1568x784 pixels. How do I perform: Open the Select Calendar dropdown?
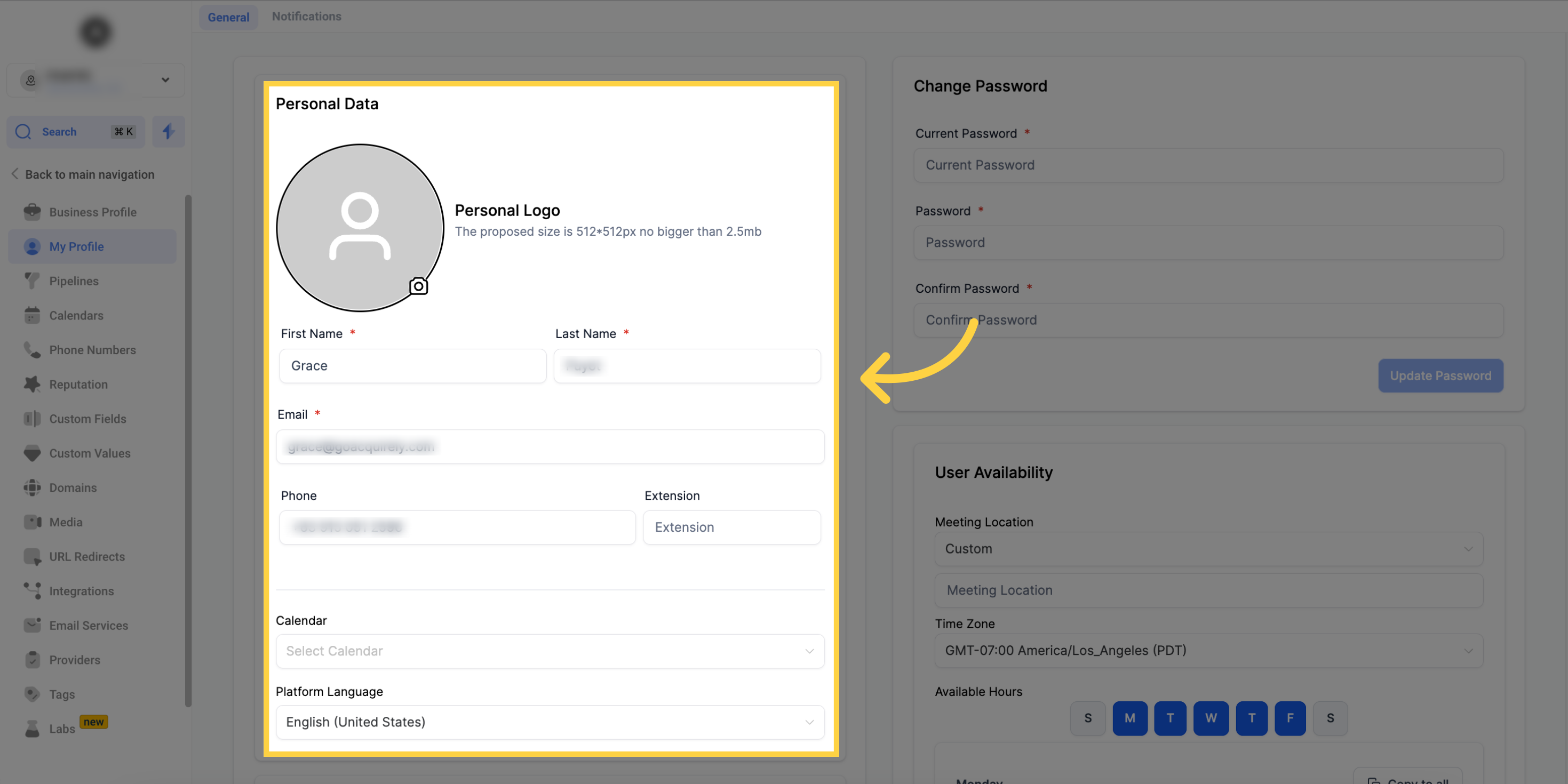pyautogui.click(x=550, y=651)
